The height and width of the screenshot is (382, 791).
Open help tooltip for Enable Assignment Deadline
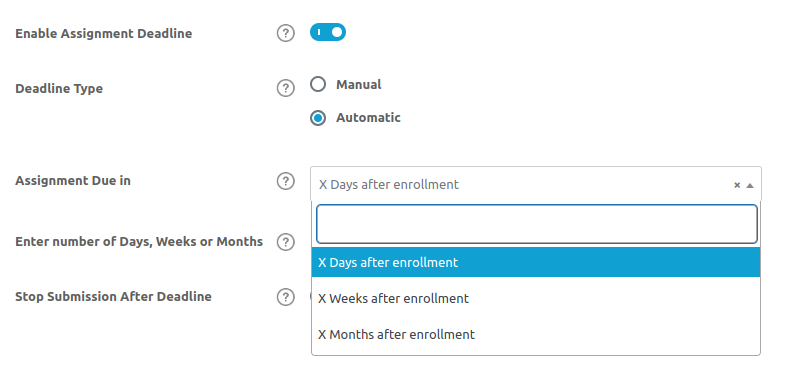click(286, 33)
